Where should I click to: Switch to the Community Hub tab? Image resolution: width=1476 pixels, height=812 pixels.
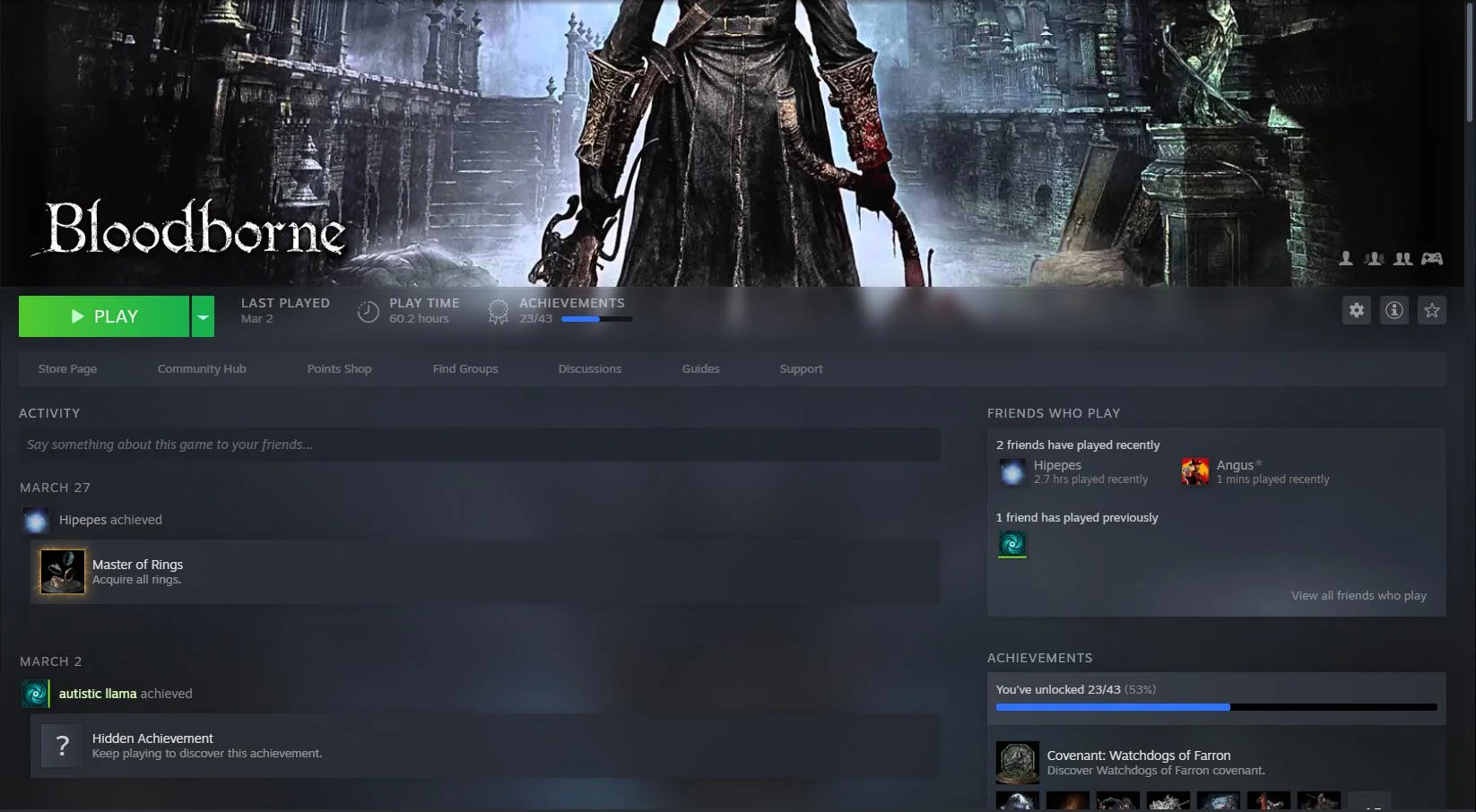point(202,368)
